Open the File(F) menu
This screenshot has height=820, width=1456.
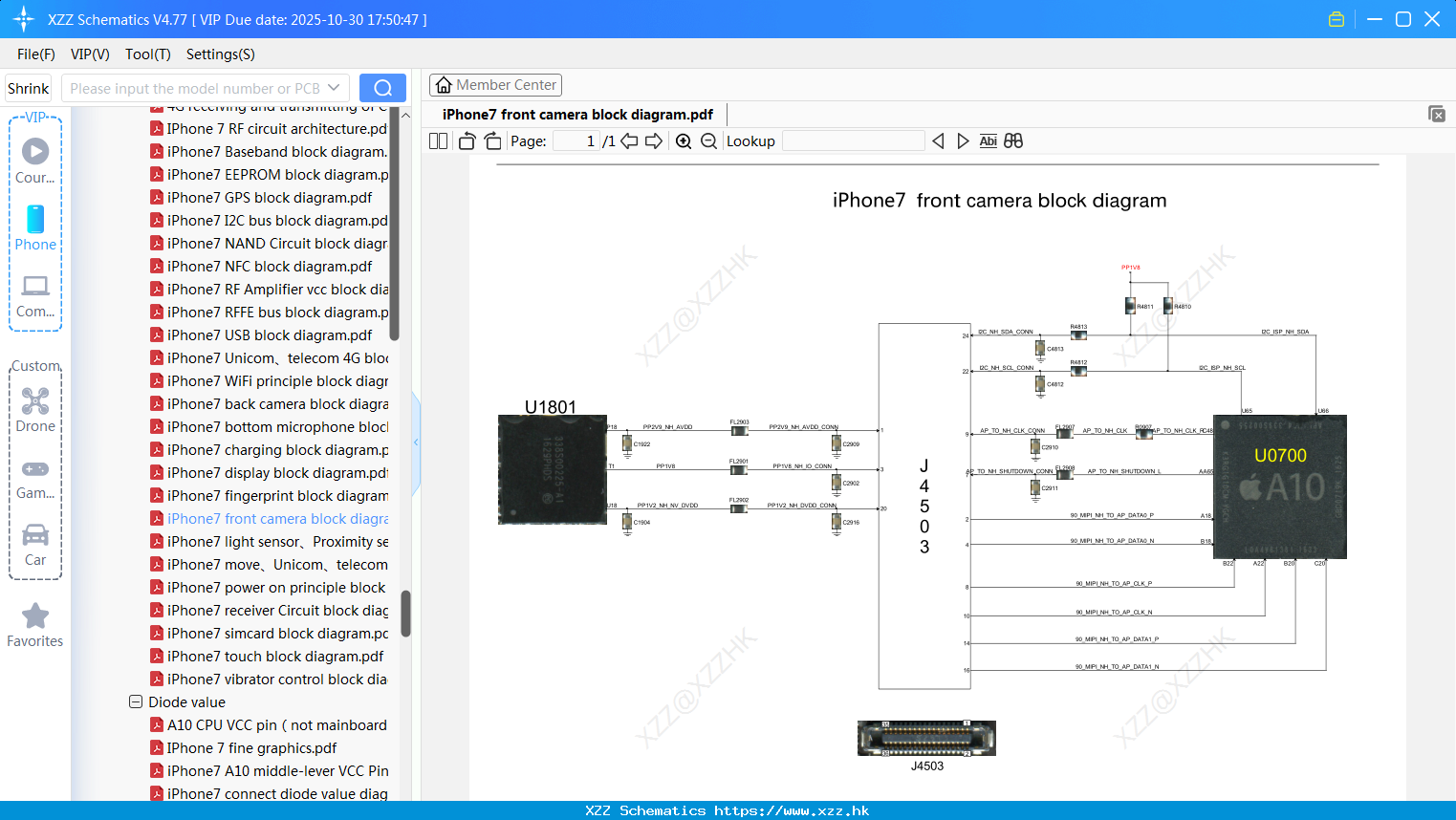[x=36, y=54]
